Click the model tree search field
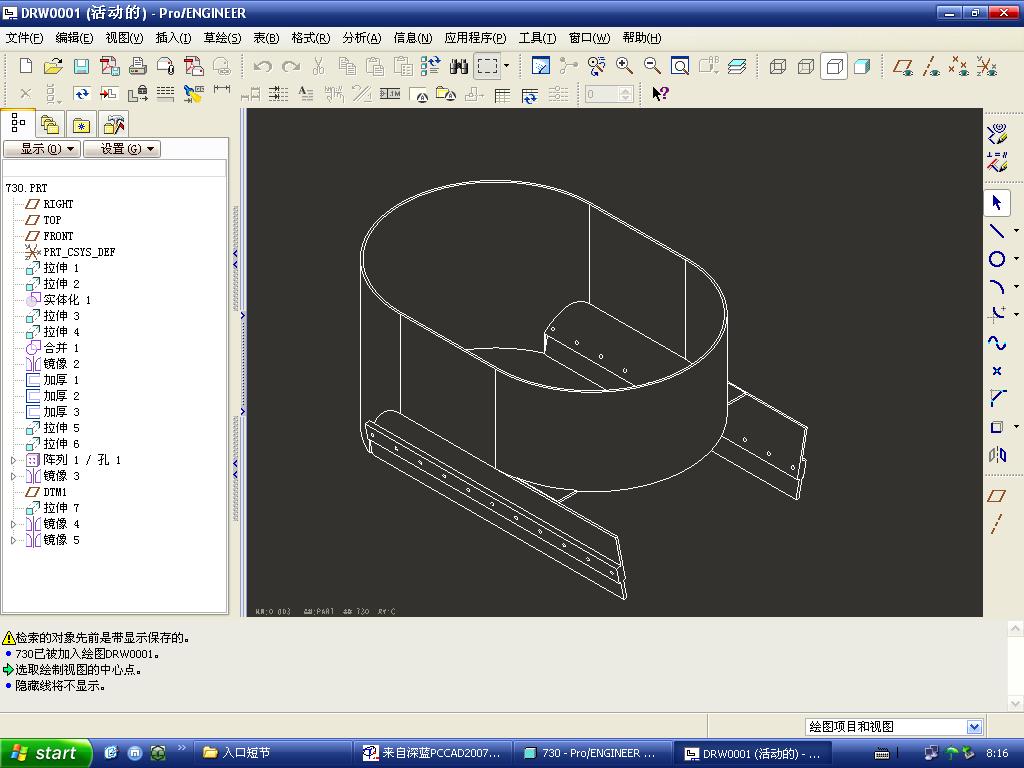This screenshot has height=768, width=1024. pos(114,168)
